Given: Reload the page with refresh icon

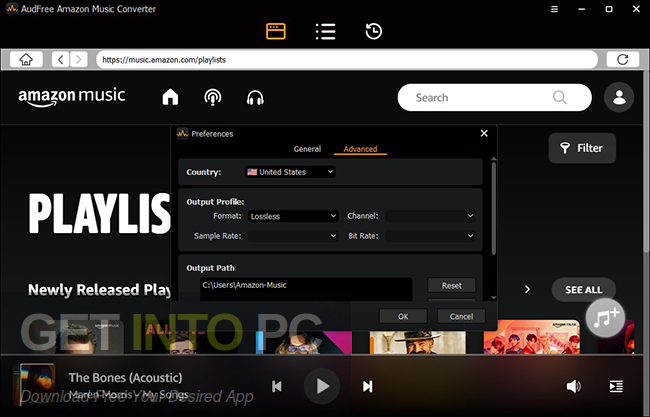Looking at the screenshot, I should [x=623, y=59].
